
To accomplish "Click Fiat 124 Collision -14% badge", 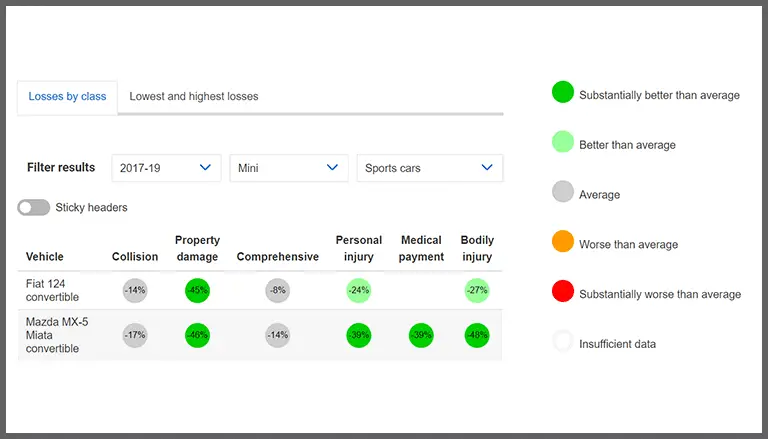I will click(135, 291).
